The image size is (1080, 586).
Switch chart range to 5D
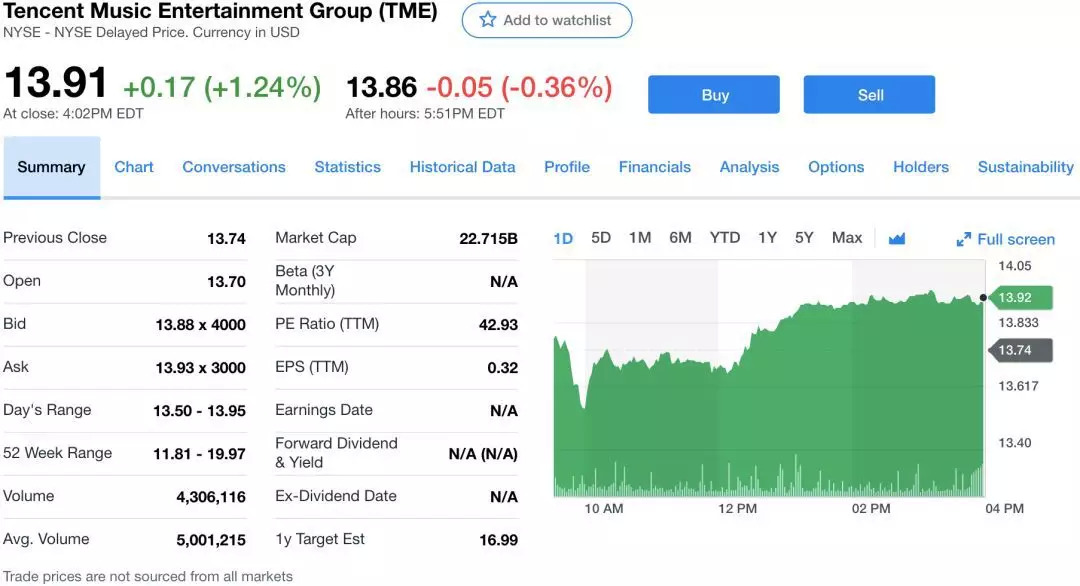[x=601, y=238]
